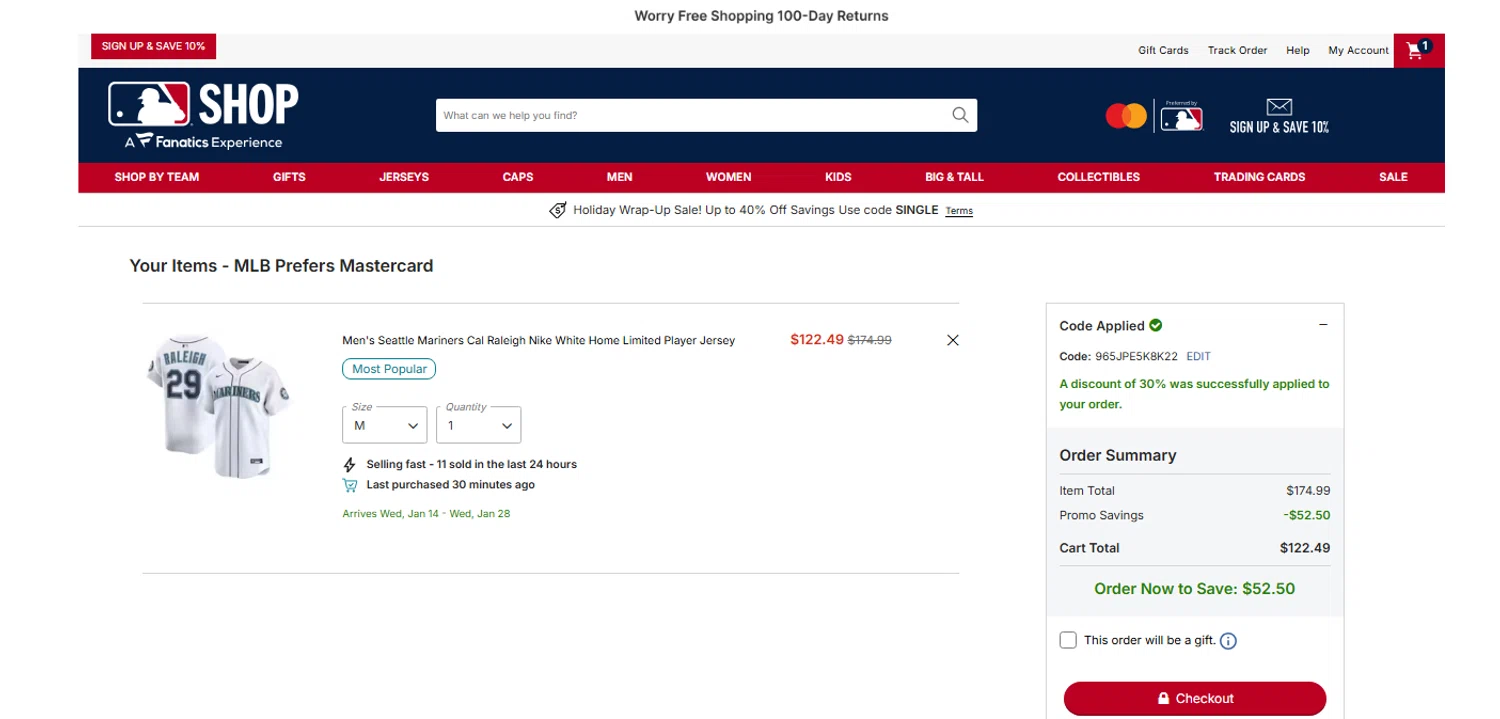Open the Size dropdown
Viewport: 1500px width, 719px height.
tap(384, 425)
